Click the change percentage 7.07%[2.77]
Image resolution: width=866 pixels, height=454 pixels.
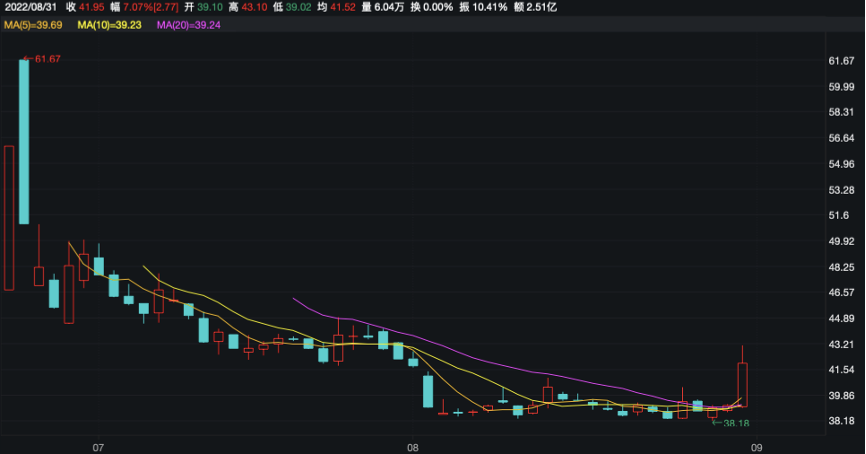(151, 7)
